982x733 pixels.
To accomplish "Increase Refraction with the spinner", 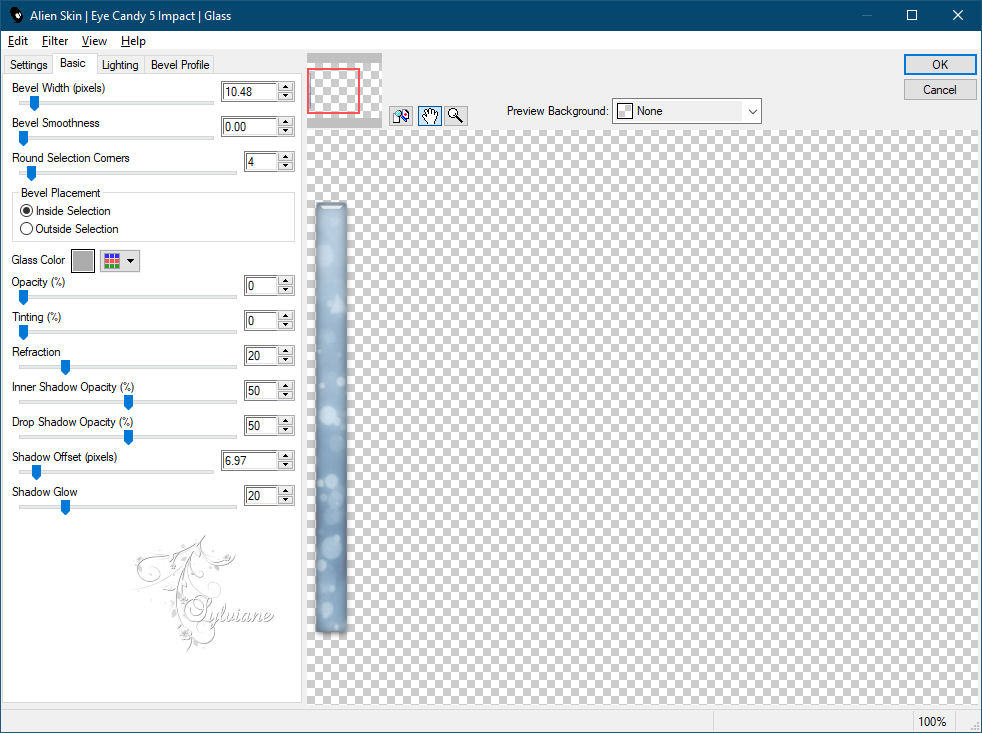I will pyautogui.click(x=286, y=351).
